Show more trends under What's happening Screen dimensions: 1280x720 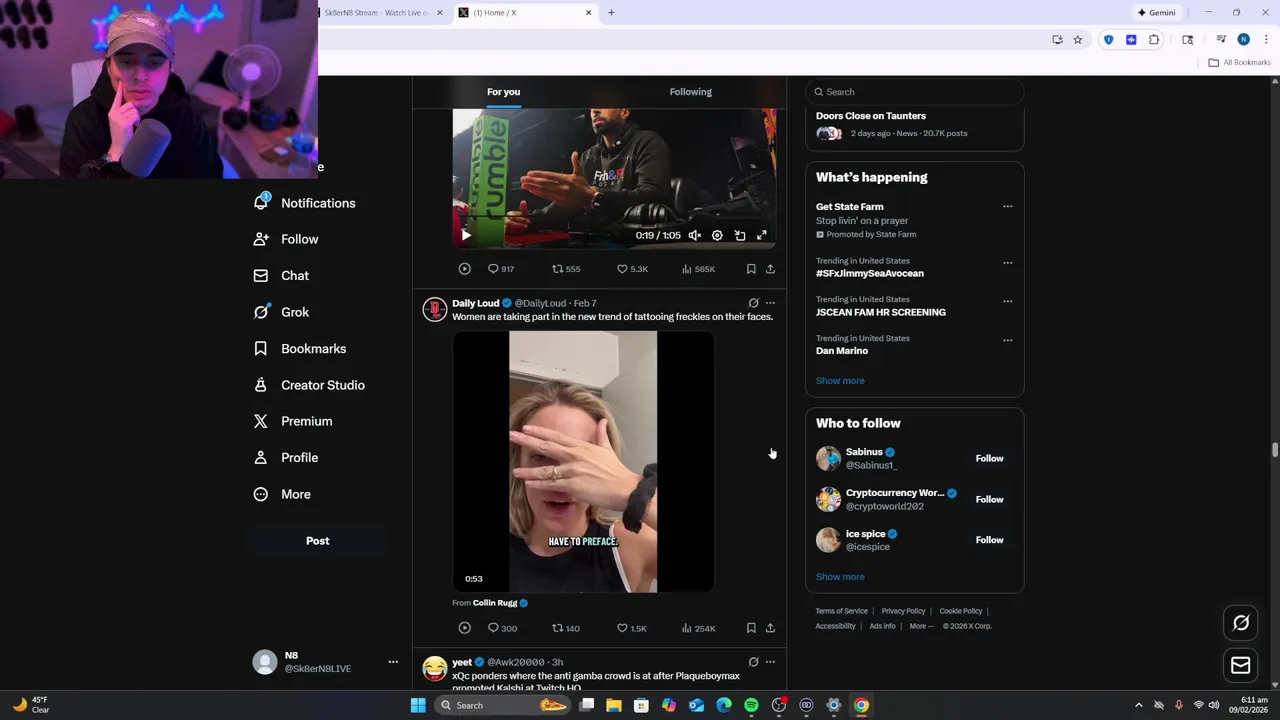[x=840, y=381]
